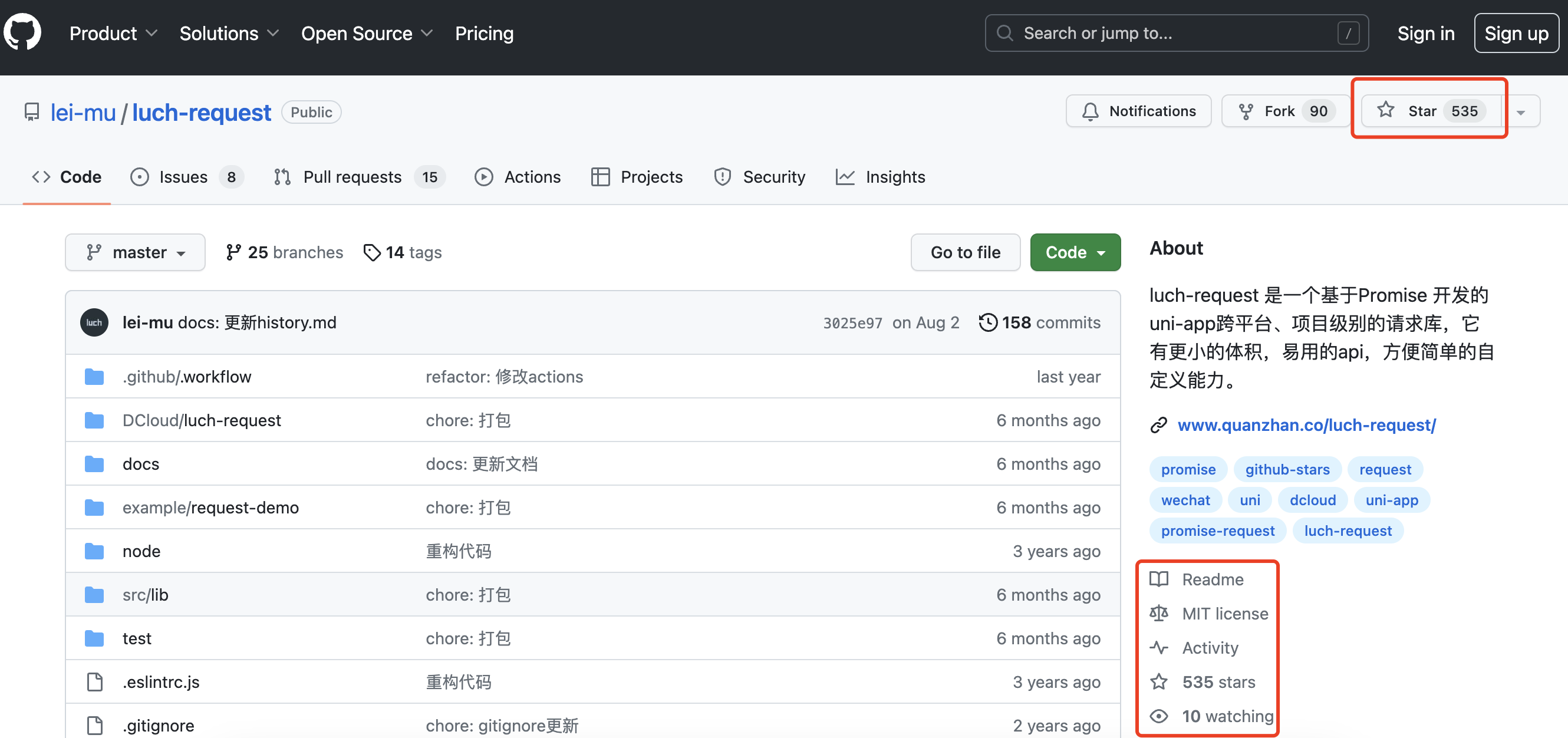Select the promise-request topic tag
The image size is (1568, 738).
click(1217, 531)
